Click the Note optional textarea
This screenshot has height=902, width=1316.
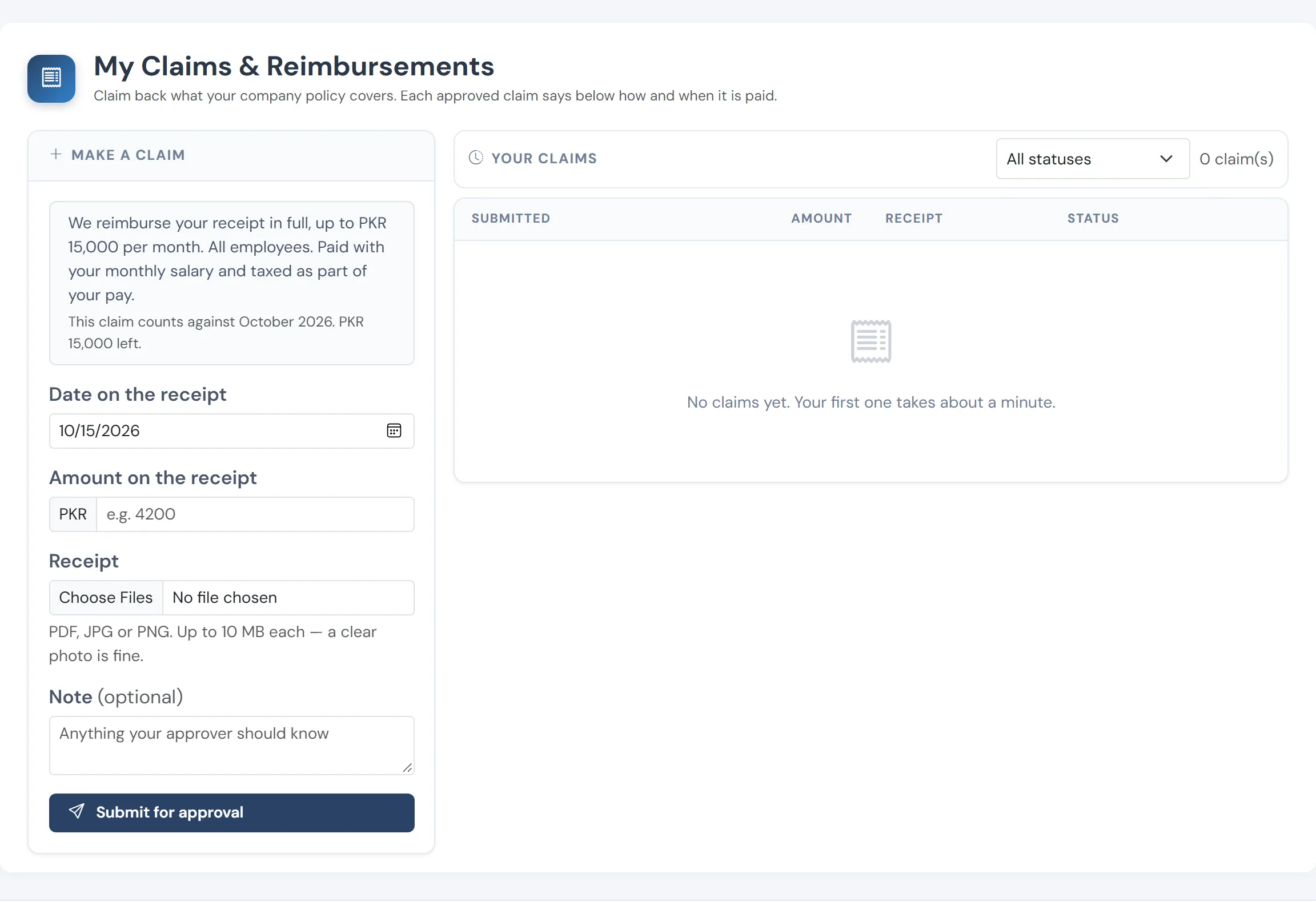point(232,745)
